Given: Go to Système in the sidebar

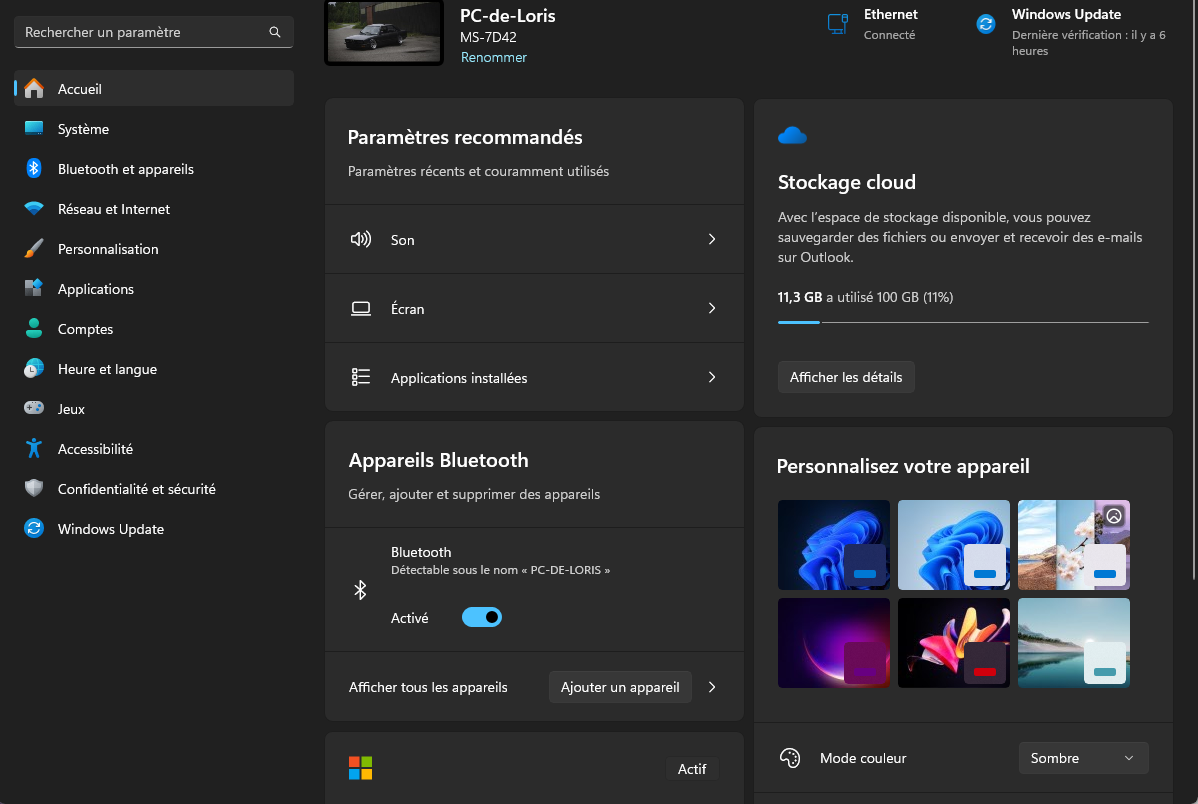Looking at the screenshot, I should [154, 128].
